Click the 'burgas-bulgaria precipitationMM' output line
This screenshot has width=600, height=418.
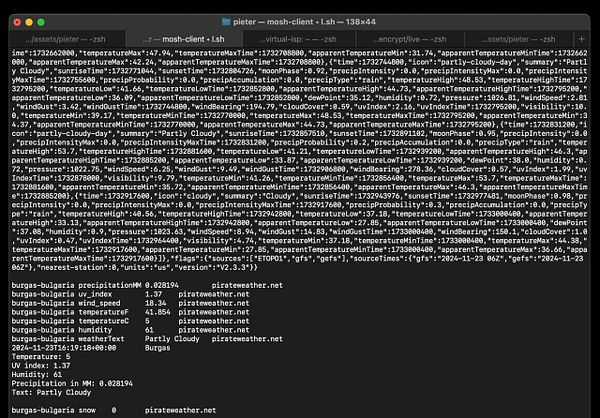147,285
